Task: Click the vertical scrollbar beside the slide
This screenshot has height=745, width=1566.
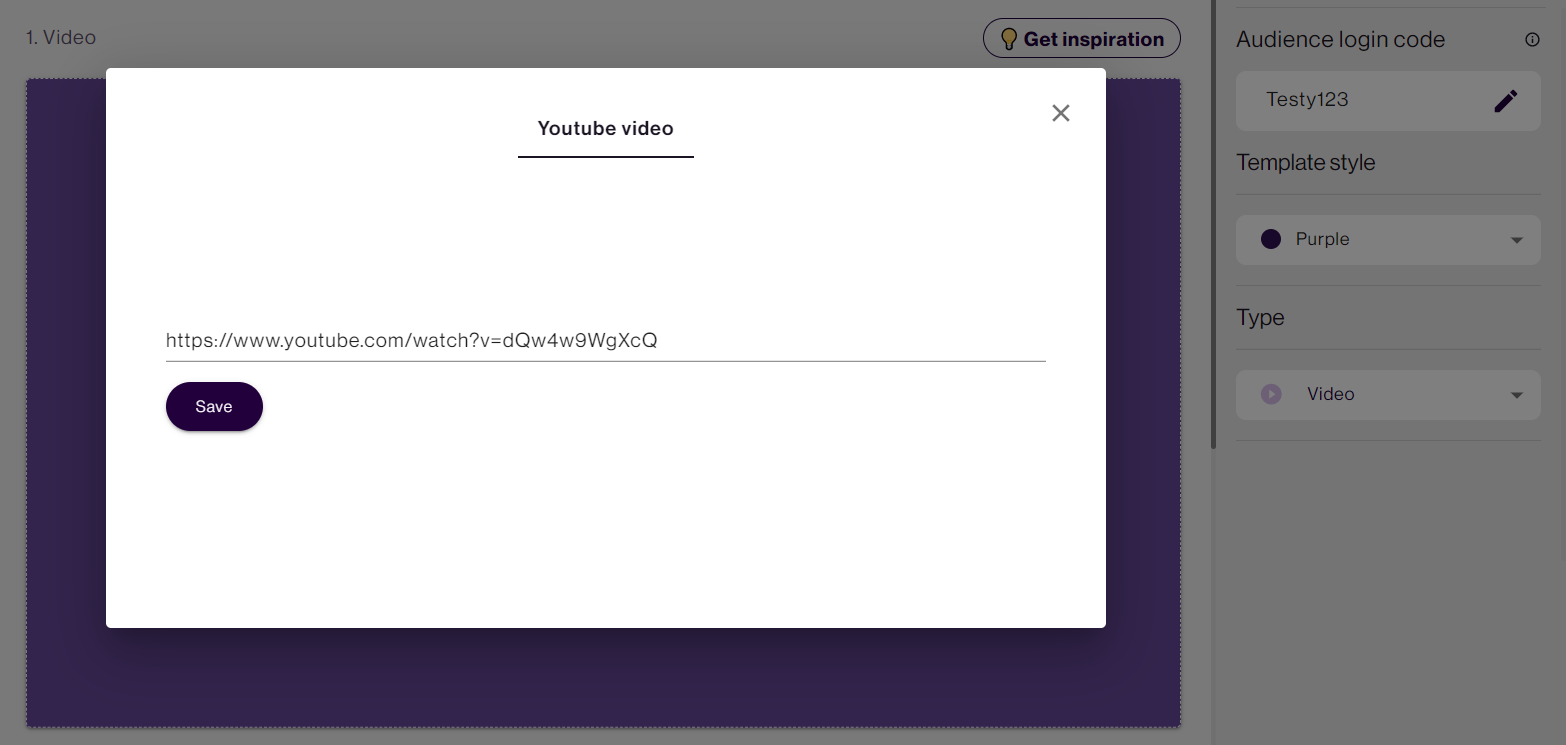Action: point(1214,224)
